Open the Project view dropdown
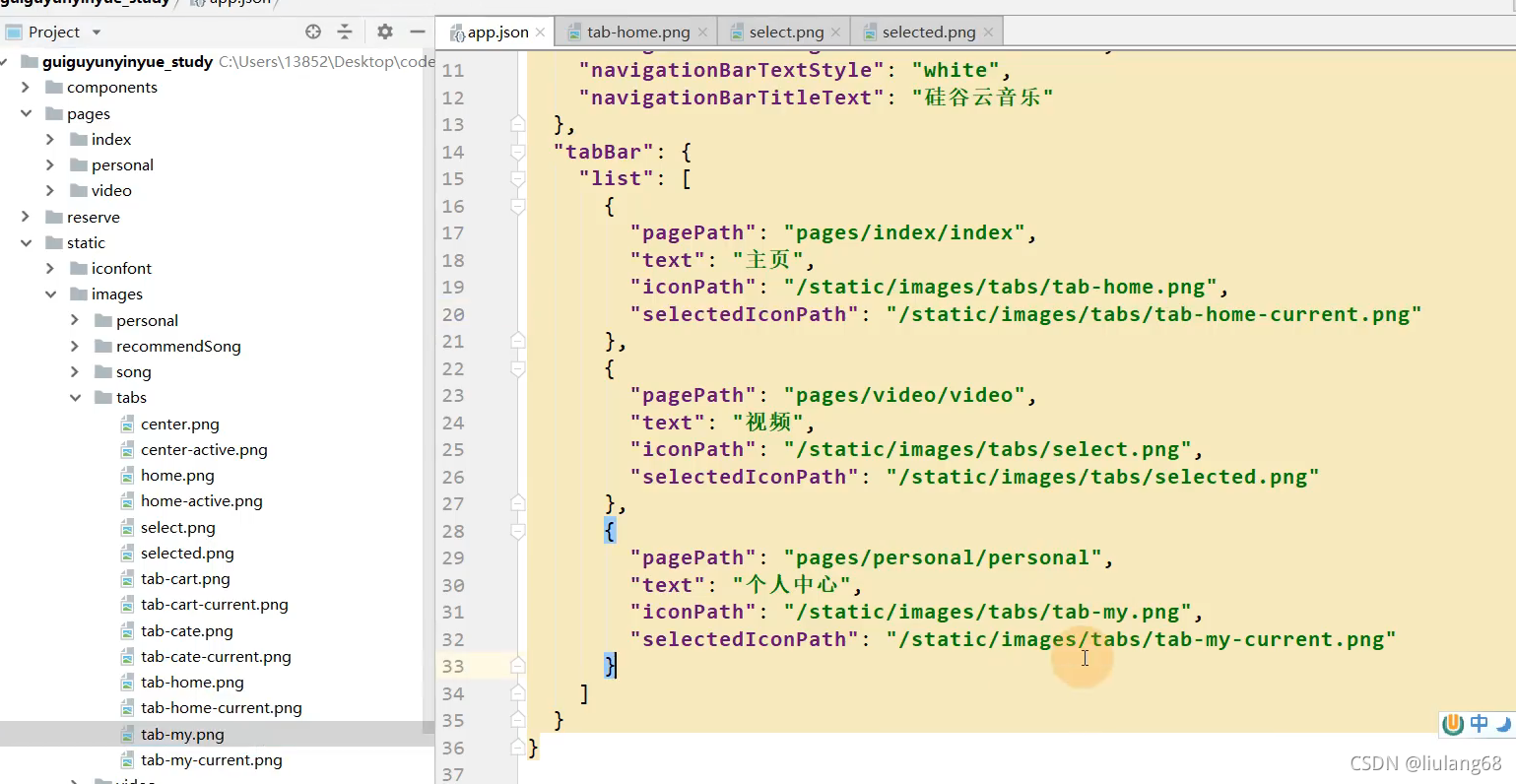 97,33
